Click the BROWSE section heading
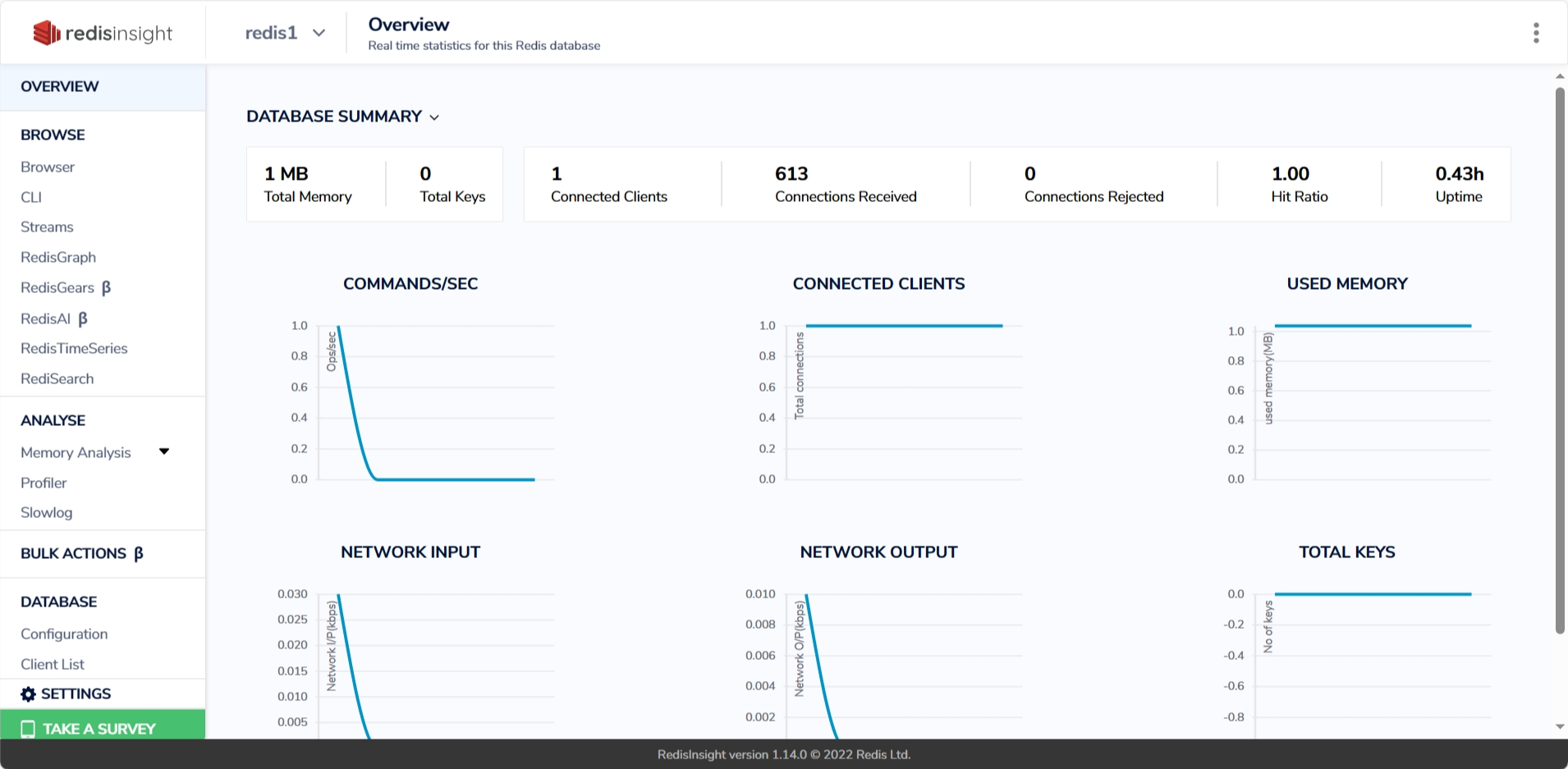Viewport: 1568px width, 769px height. [53, 135]
